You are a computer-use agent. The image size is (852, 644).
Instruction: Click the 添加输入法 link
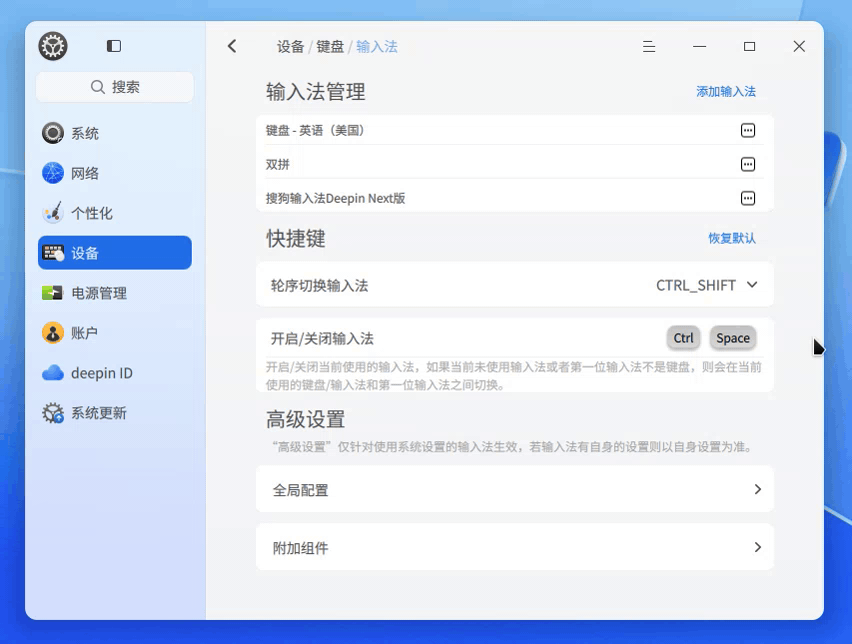tap(726, 91)
